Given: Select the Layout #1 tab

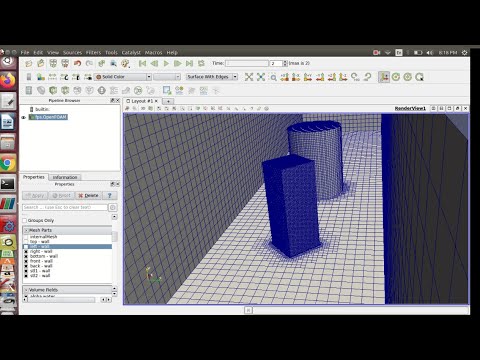Looking at the screenshot, I should (142, 101).
